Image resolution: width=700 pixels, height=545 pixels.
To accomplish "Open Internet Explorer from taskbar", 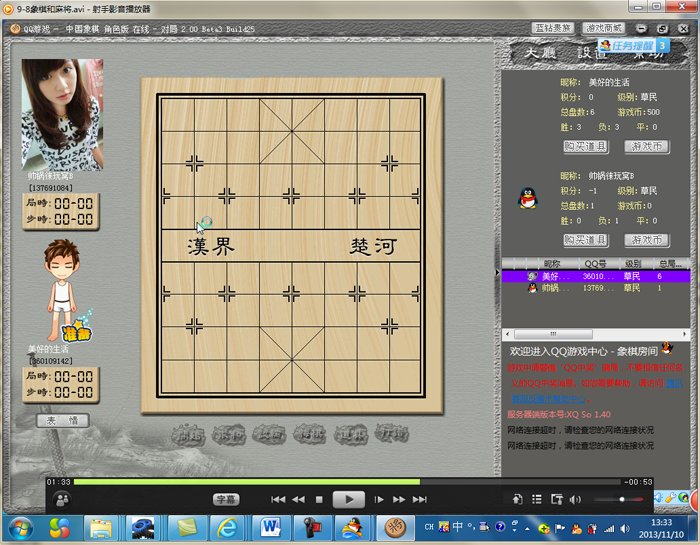I will 227,529.
